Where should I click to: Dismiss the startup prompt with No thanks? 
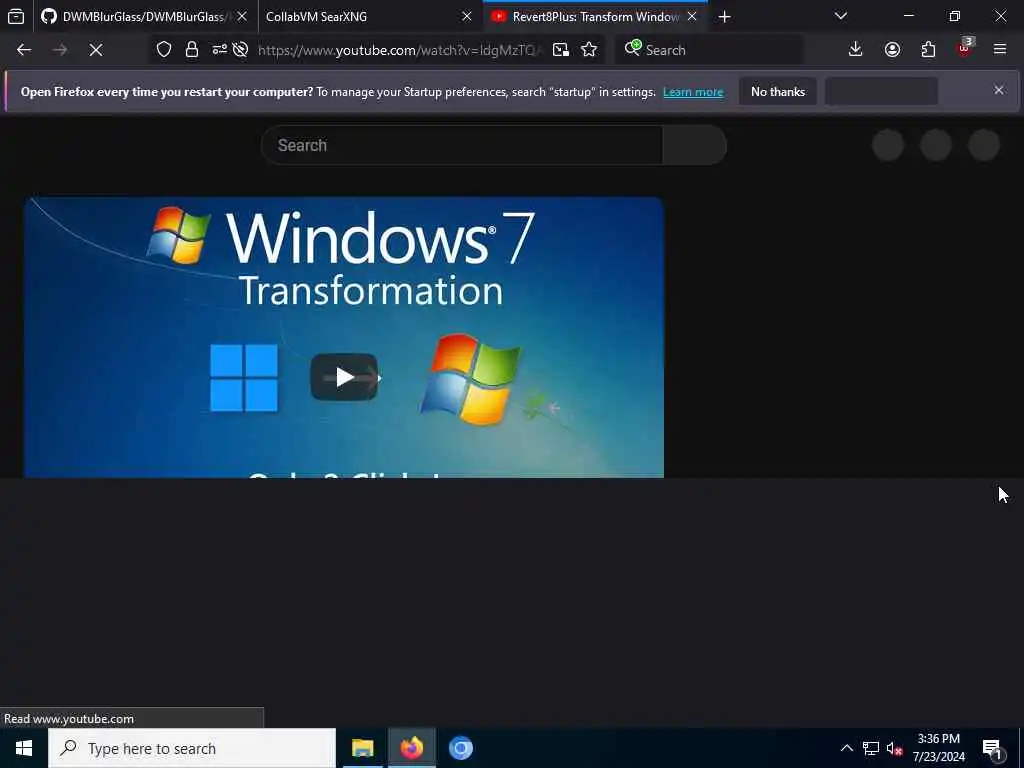click(x=778, y=92)
